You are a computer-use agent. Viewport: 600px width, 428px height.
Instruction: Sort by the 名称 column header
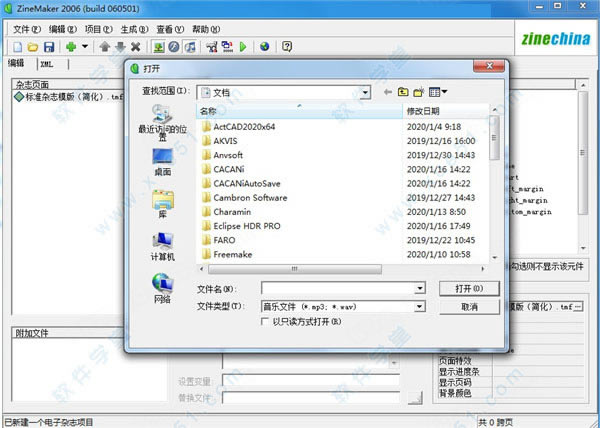click(299, 111)
